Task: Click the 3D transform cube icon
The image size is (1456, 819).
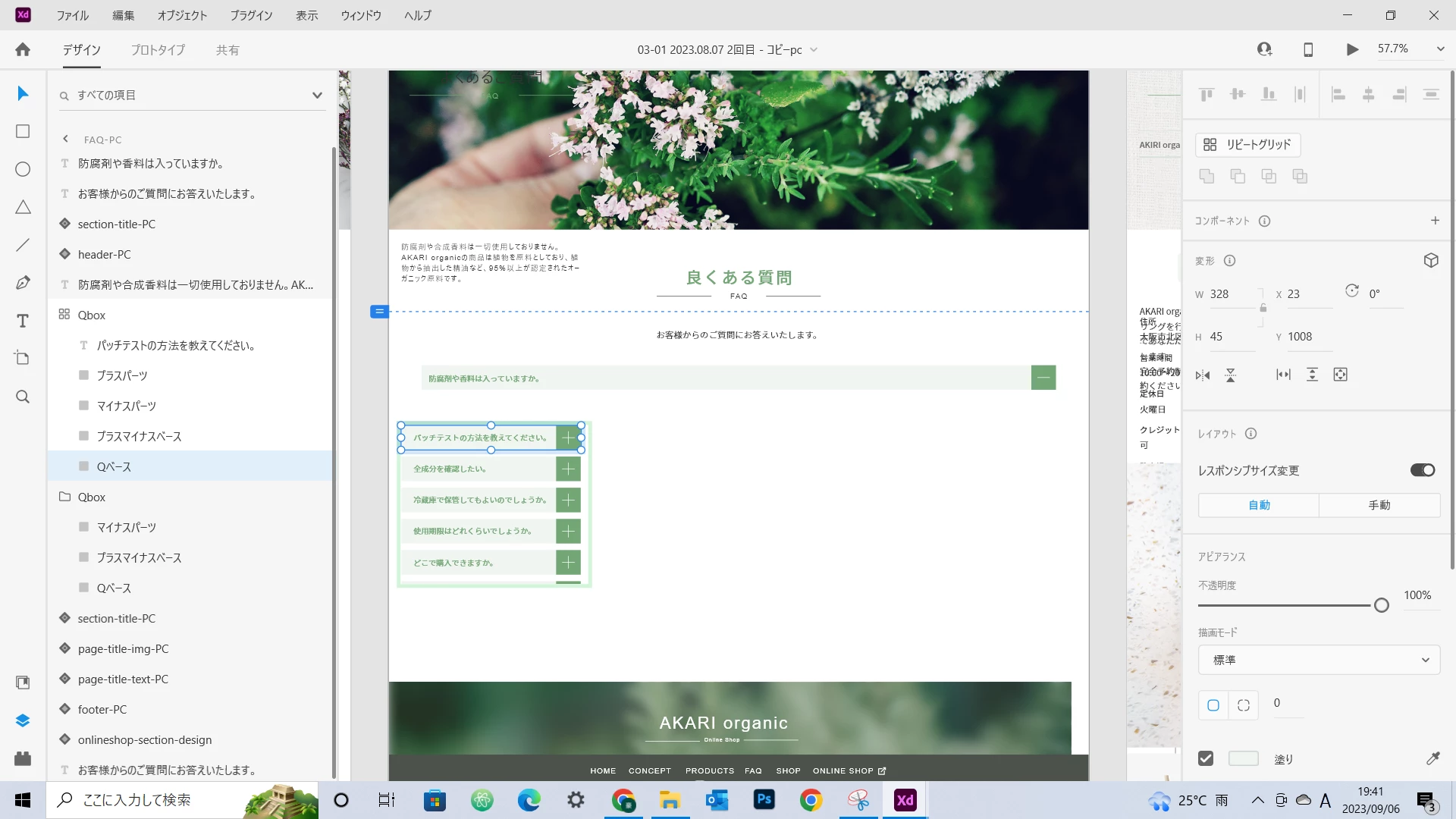Action: click(x=1431, y=260)
